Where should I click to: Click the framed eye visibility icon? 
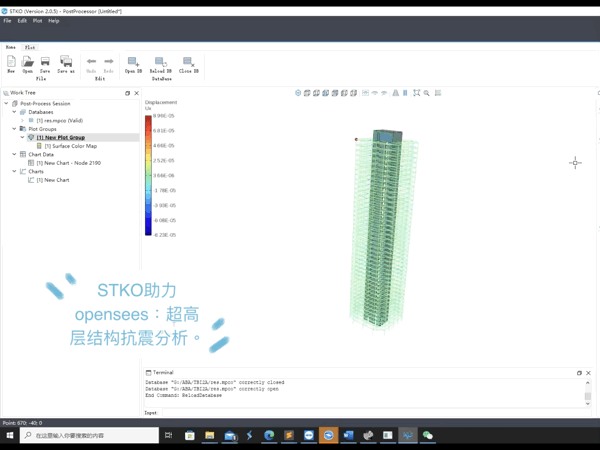[x=365, y=93]
